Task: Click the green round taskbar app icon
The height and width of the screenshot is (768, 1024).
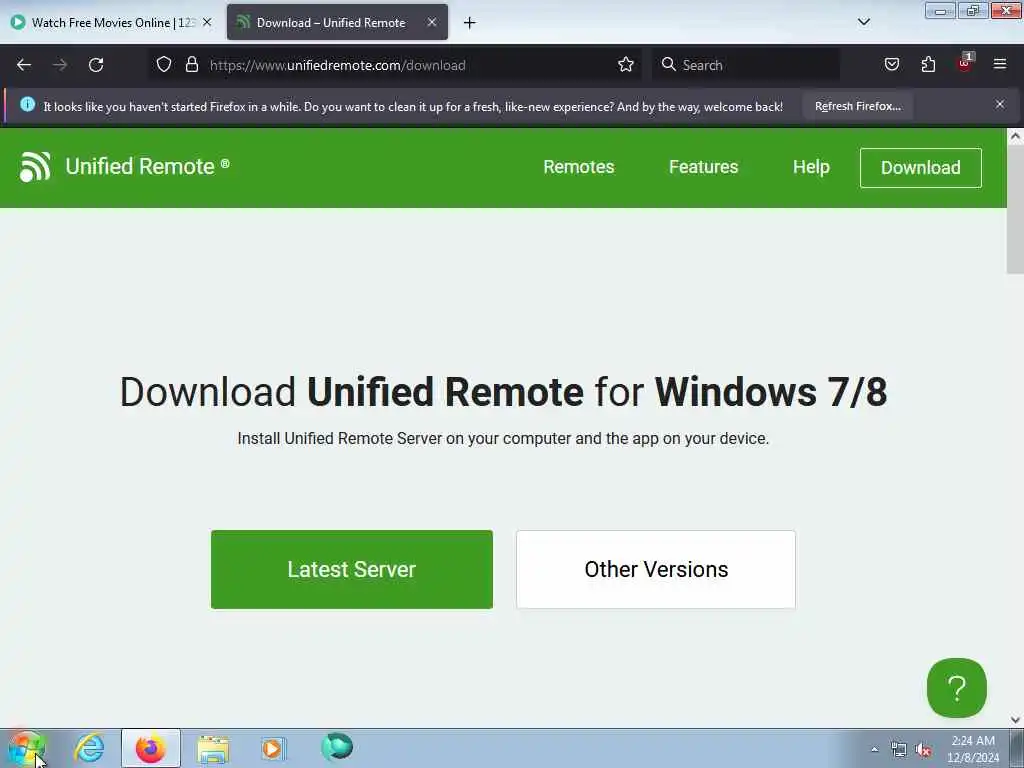Action: tap(337, 747)
